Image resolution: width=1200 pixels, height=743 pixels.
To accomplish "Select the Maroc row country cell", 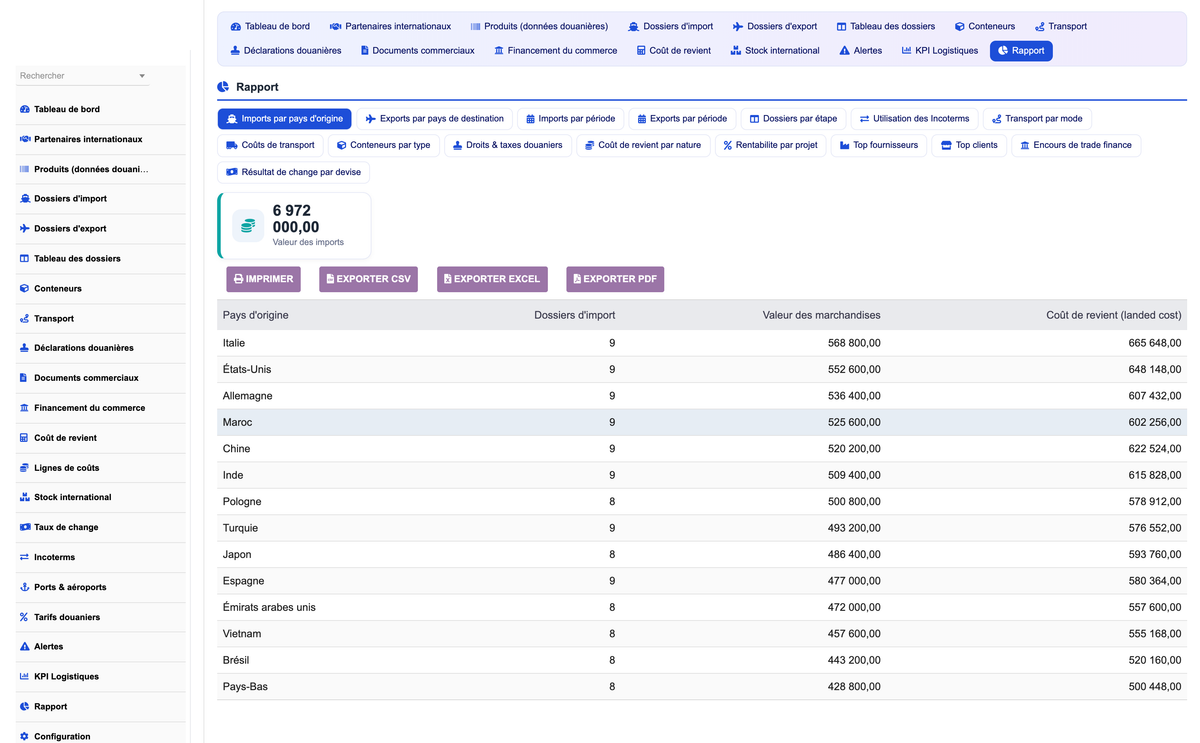I will click(237, 422).
